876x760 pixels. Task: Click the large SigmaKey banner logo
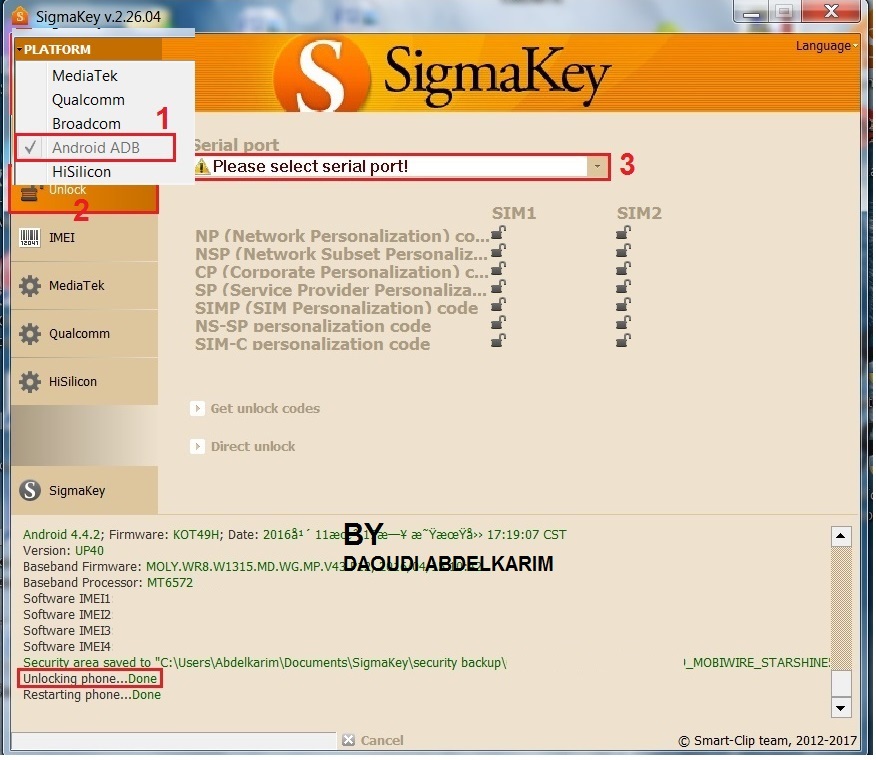(441, 73)
